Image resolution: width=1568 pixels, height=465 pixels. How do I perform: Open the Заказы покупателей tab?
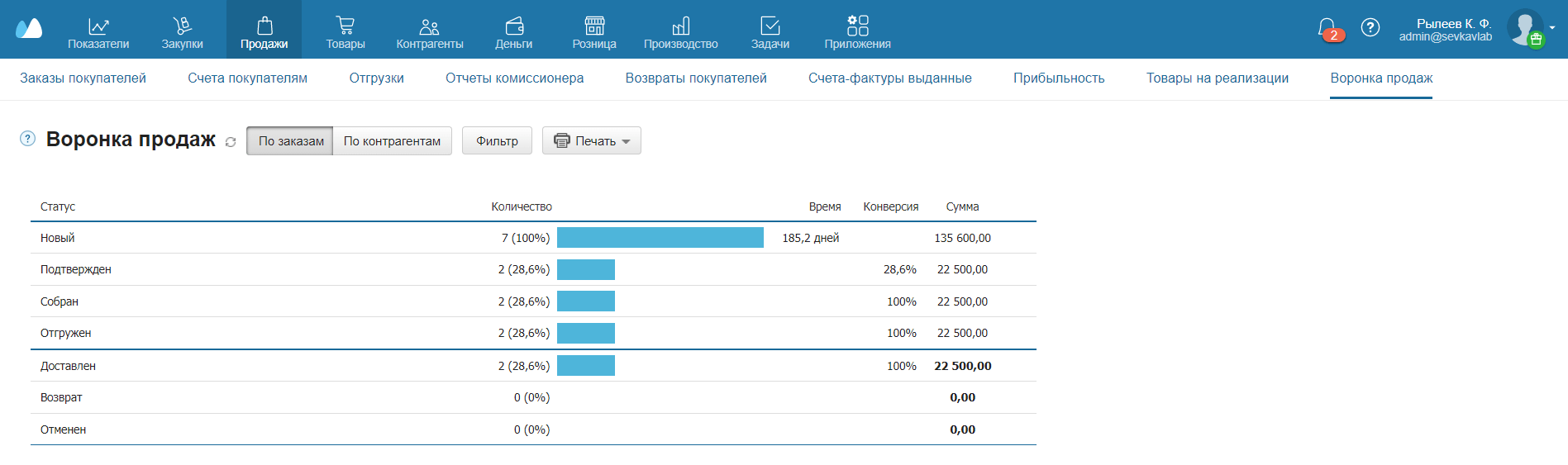83,78
